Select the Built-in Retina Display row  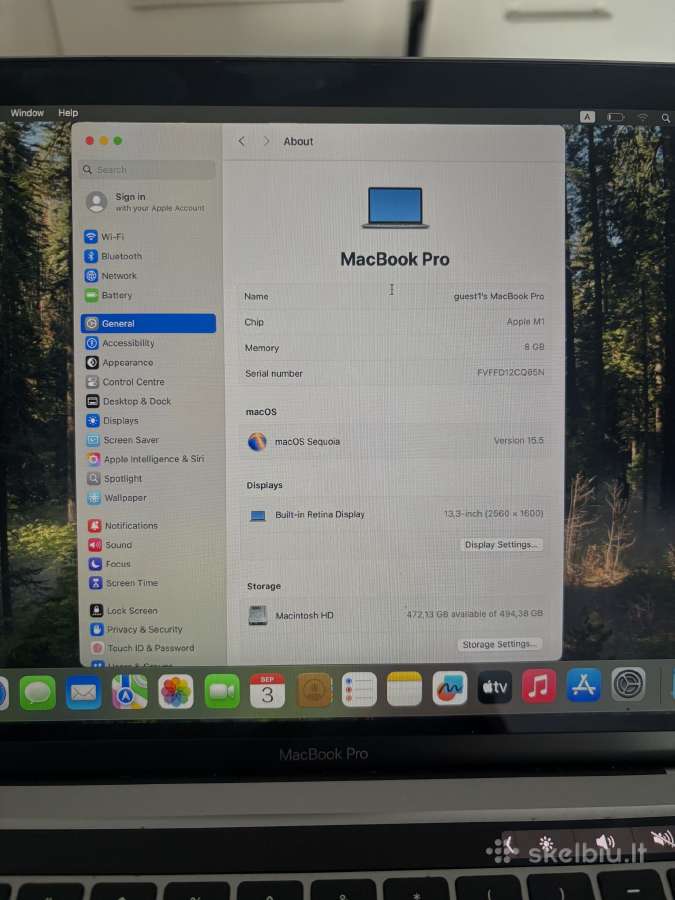[x=394, y=514]
